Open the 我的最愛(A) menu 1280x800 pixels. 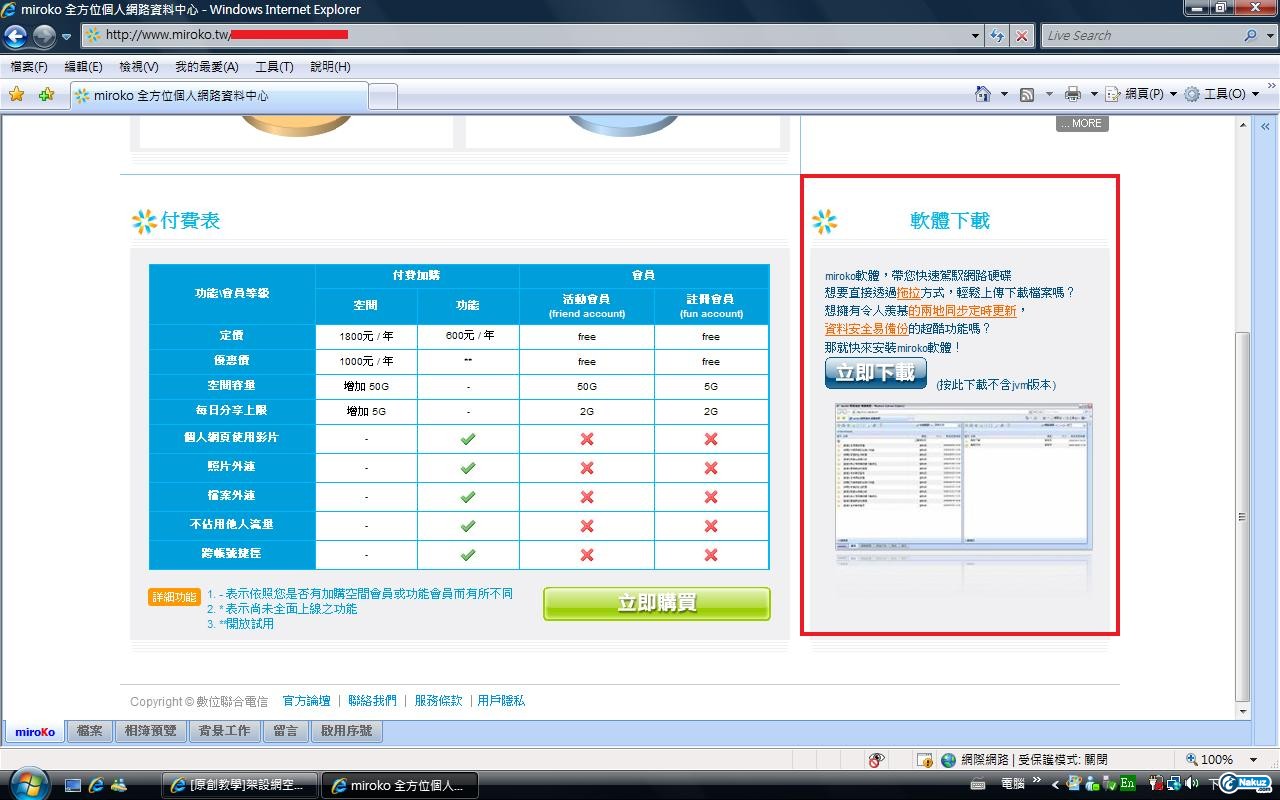tap(207, 67)
